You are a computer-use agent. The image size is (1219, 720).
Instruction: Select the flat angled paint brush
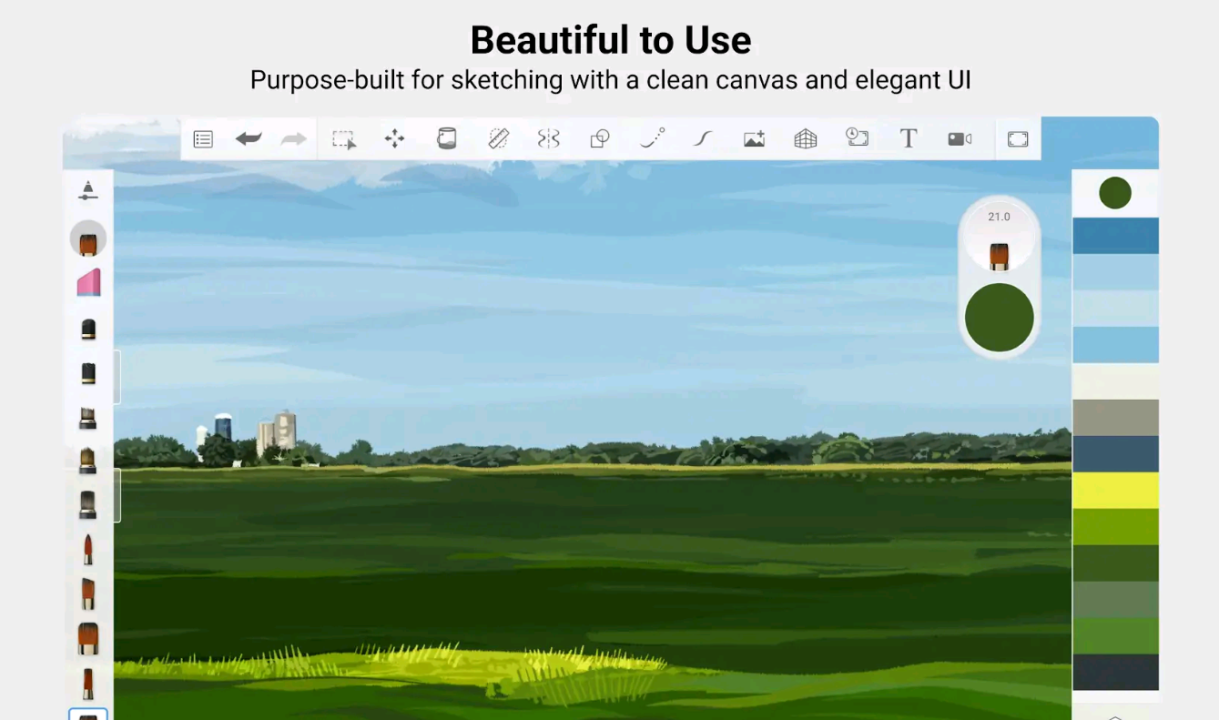(88, 593)
